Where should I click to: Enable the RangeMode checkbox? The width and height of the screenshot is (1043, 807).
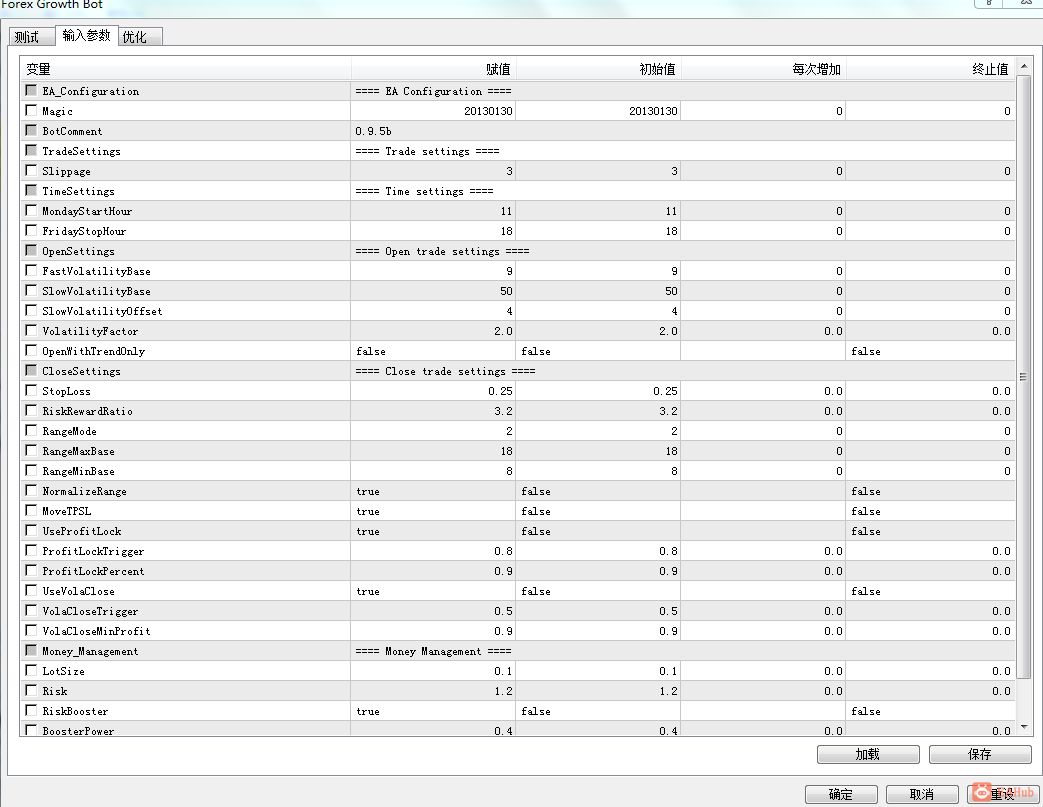click(x=31, y=430)
